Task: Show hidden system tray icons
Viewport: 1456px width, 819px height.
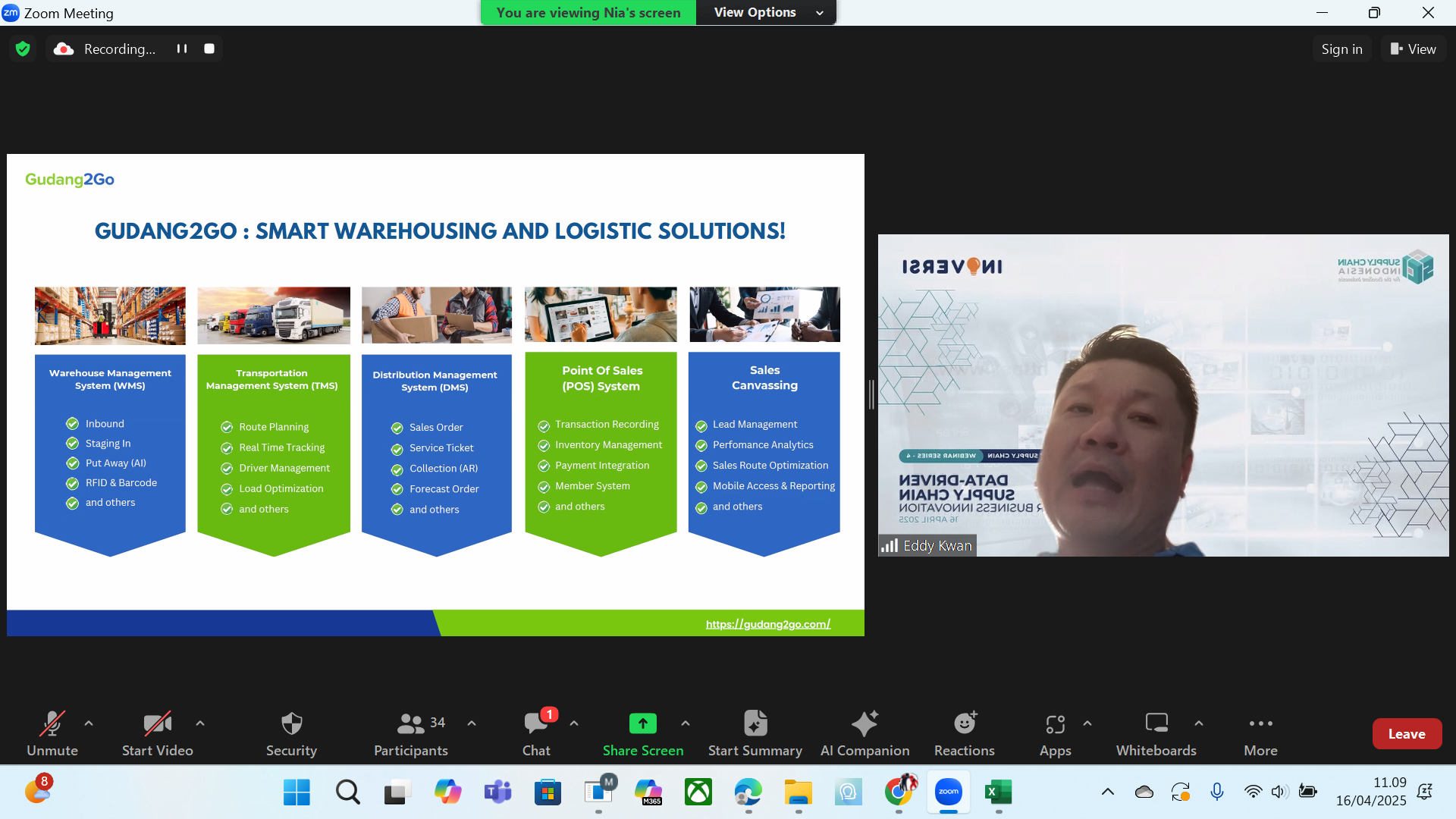Action: pos(1108,792)
